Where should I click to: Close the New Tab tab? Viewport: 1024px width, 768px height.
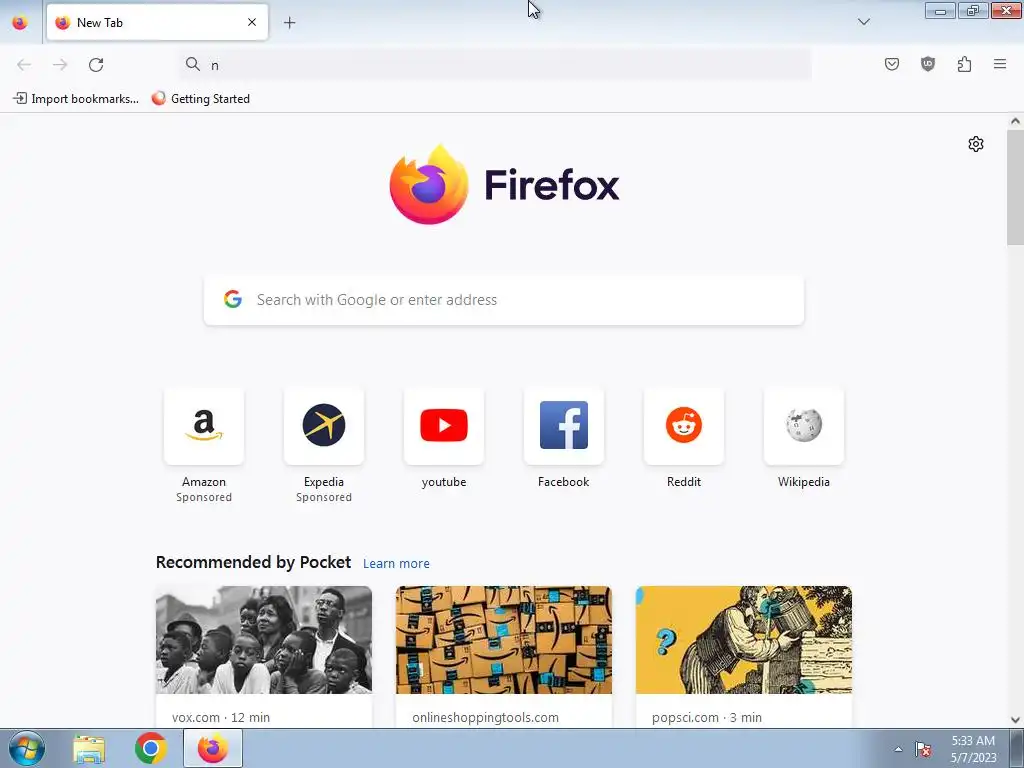[252, 22]
